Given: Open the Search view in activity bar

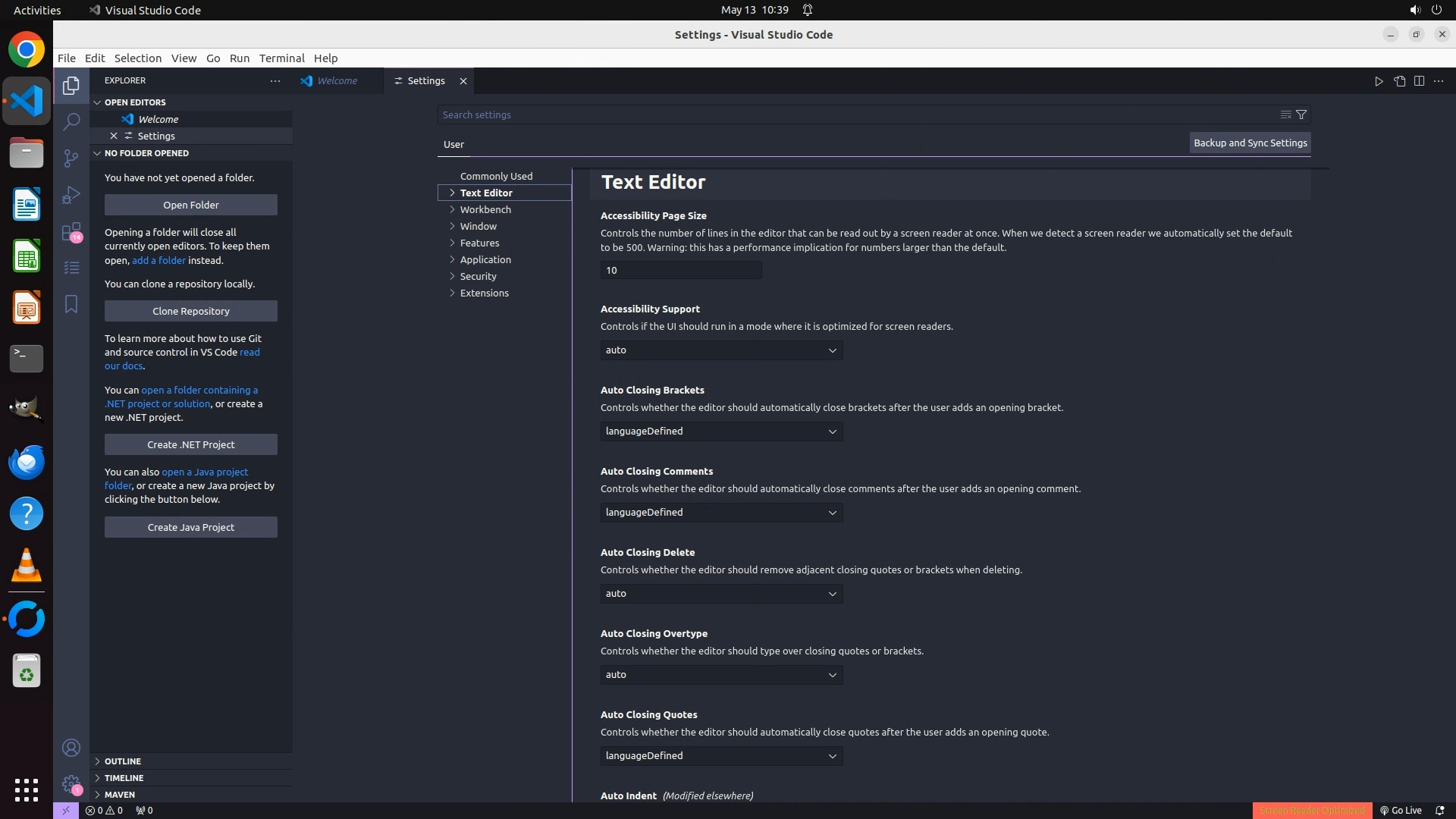Looking at the screenshot, I should point(71,121).
